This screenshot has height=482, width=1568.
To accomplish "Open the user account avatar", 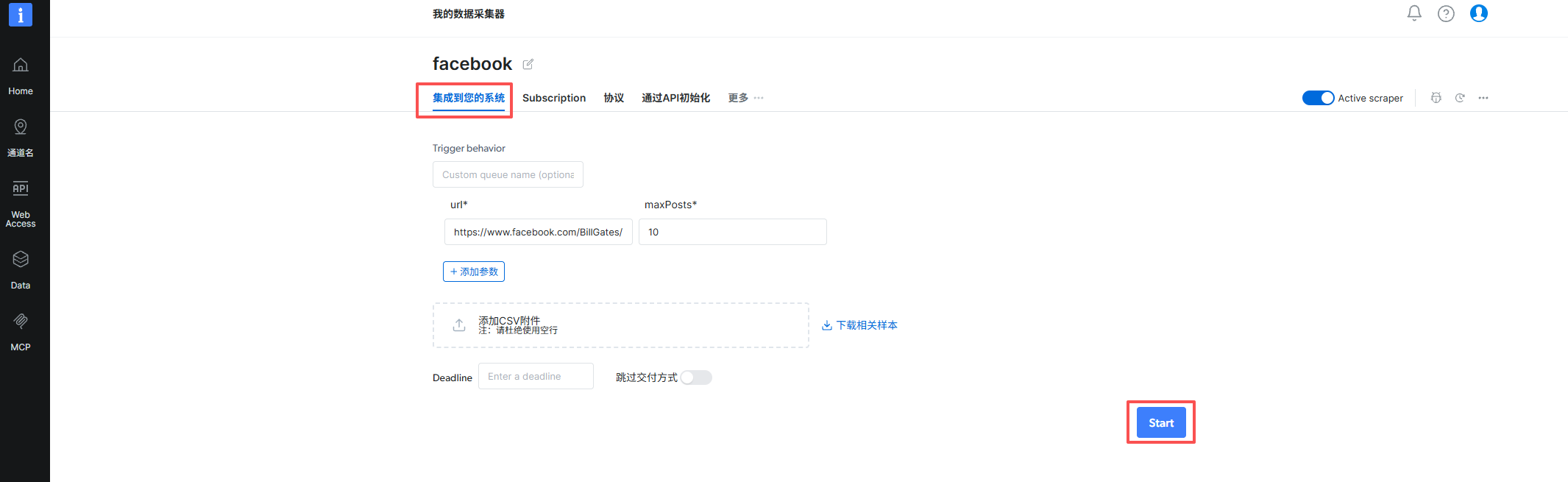I will (1479, 13).
